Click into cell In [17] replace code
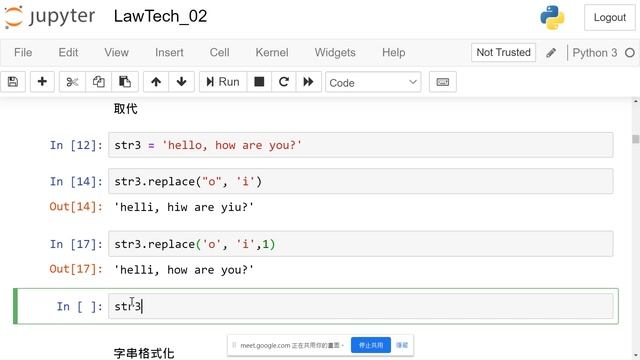The height and width of the screenshot is (360, 640). point(360,244)
